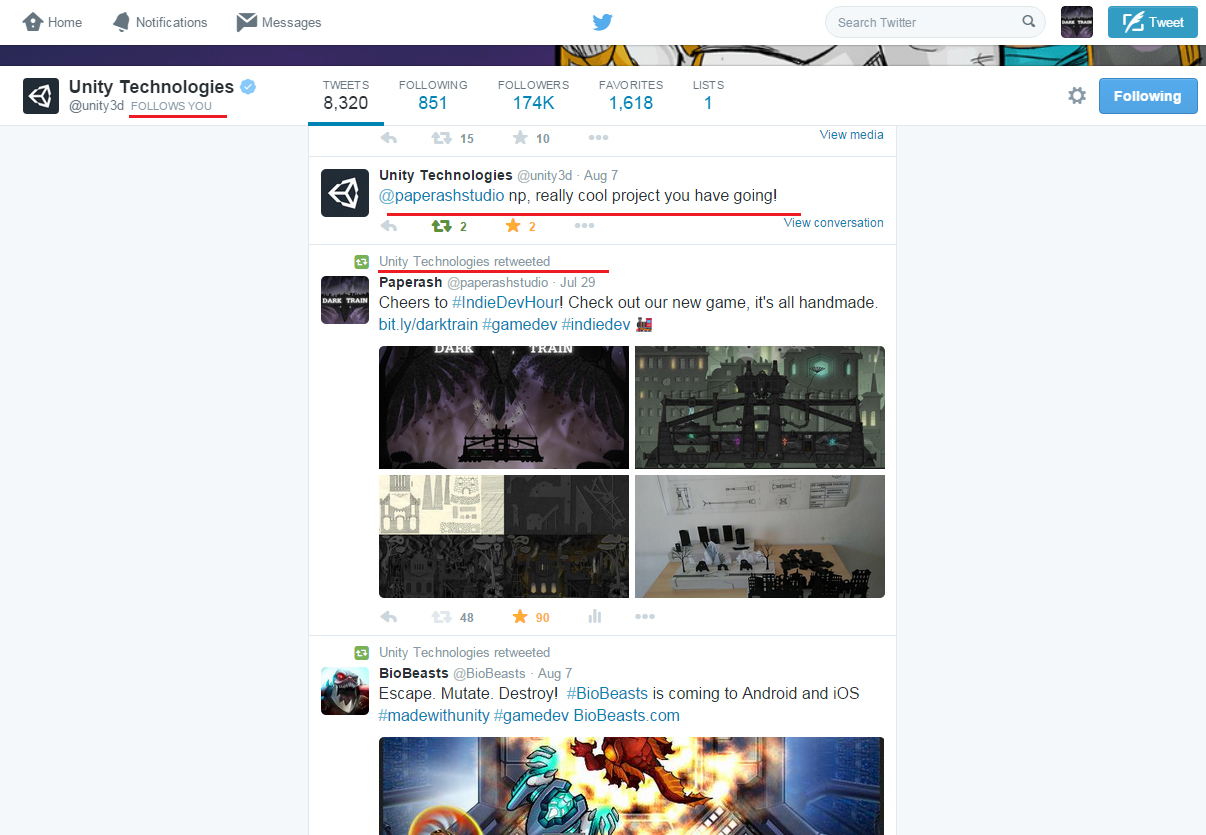Toggle the Following button for Unity

1148,96
